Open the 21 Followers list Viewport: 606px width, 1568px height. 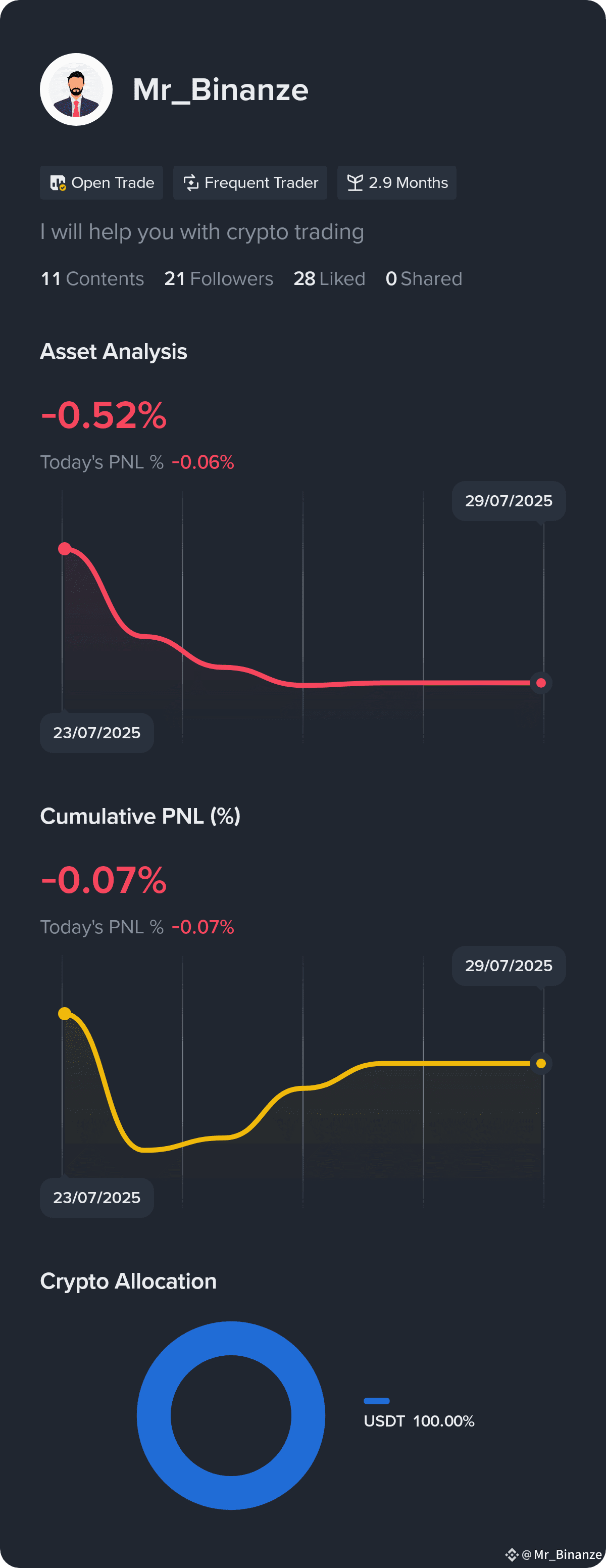point(219,279)
